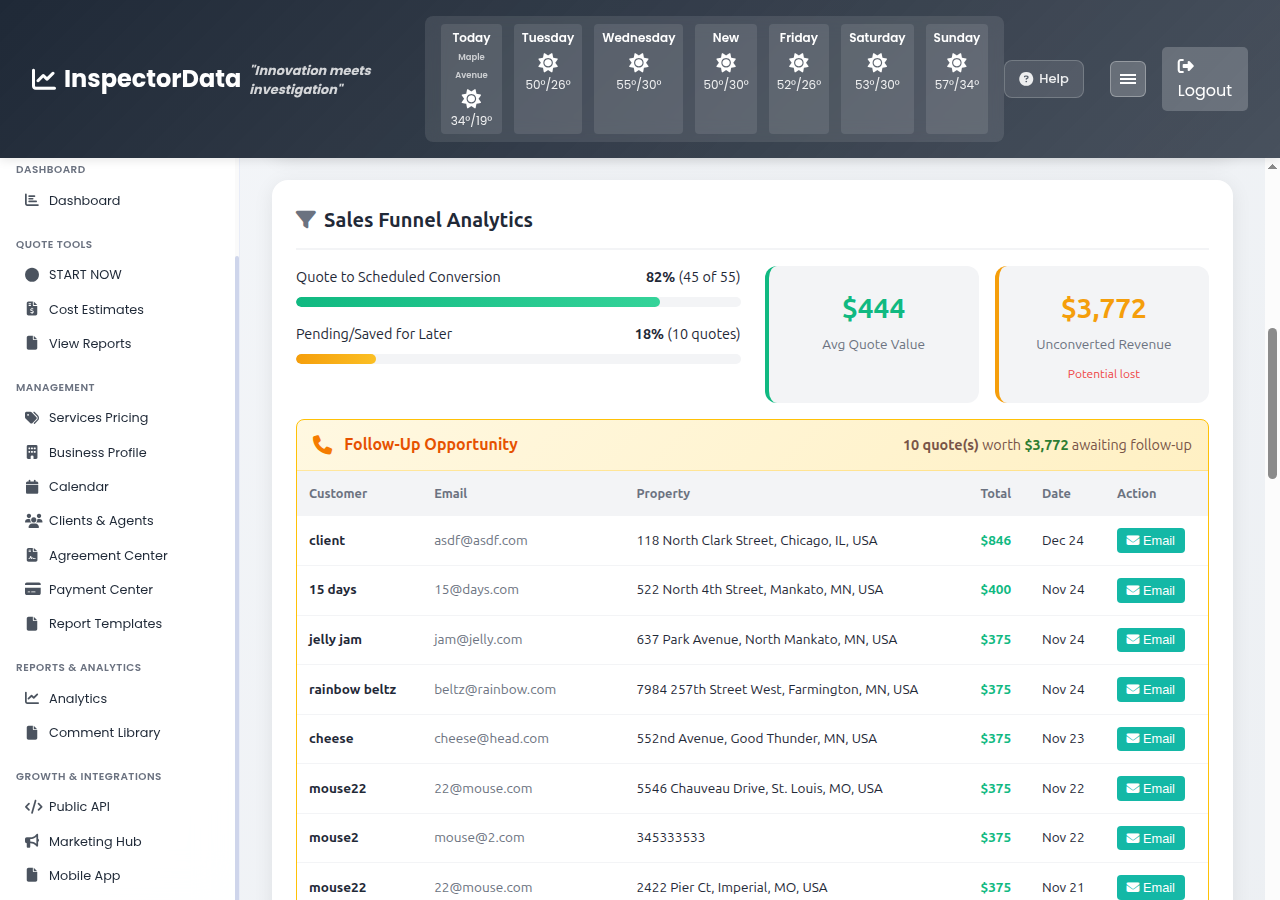The width and height of the screenshot is (1280, 900).
Task: Open the Dashboard via its chart icon
Action: [x=31, y=200]
